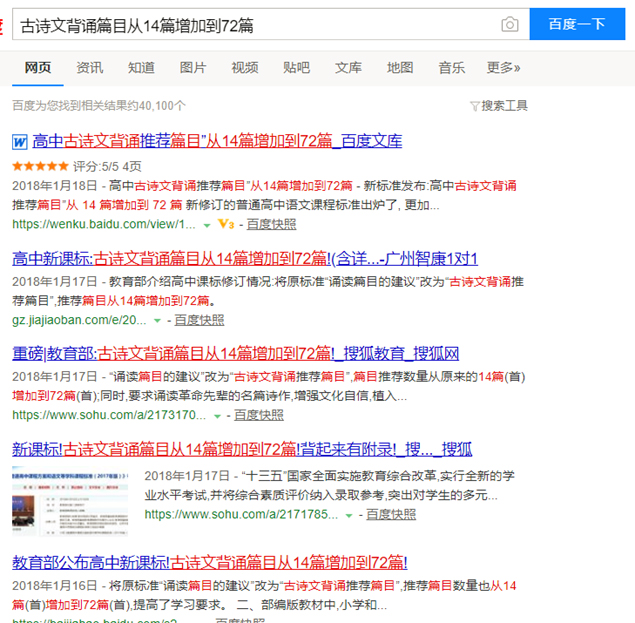The image size is (635, 623).
Task: Click the V3 credibility badge icon
Action: pos(226,224)
